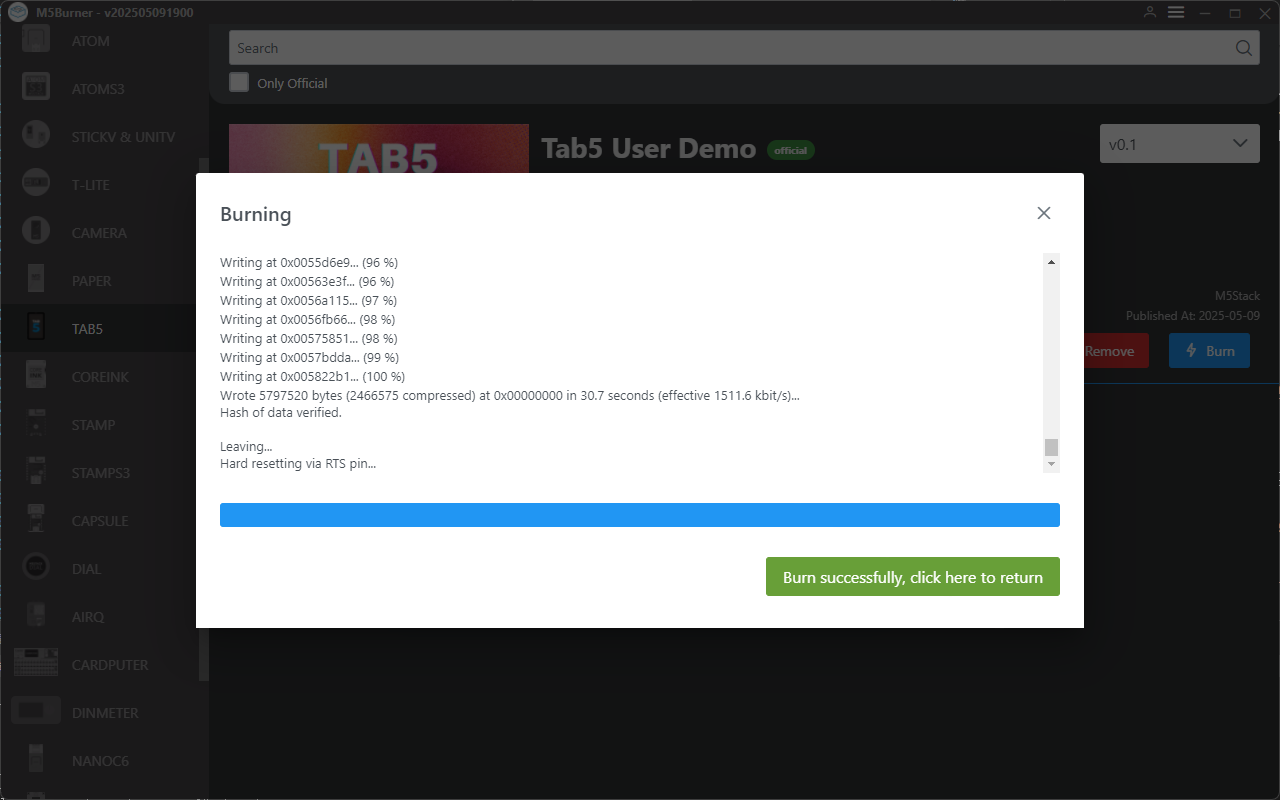The width and height of the screenshot is (1280, 800).
Task: Open the AIRQ device icon
Action: click(36, 616)
